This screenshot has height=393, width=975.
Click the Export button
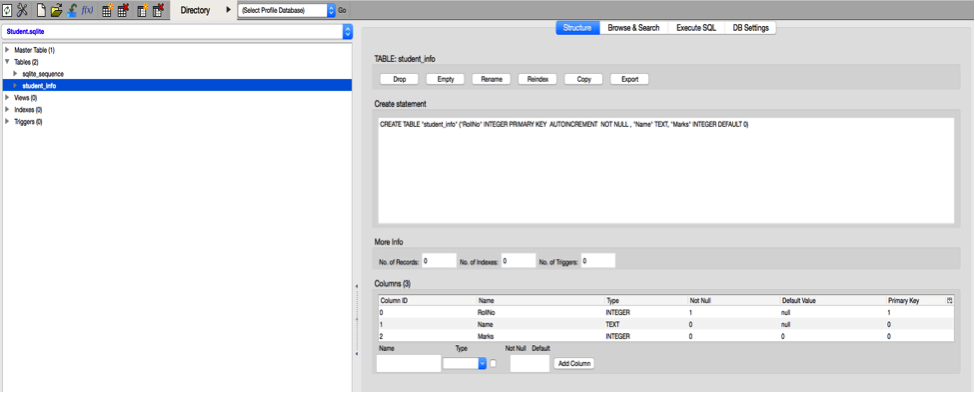630,80
